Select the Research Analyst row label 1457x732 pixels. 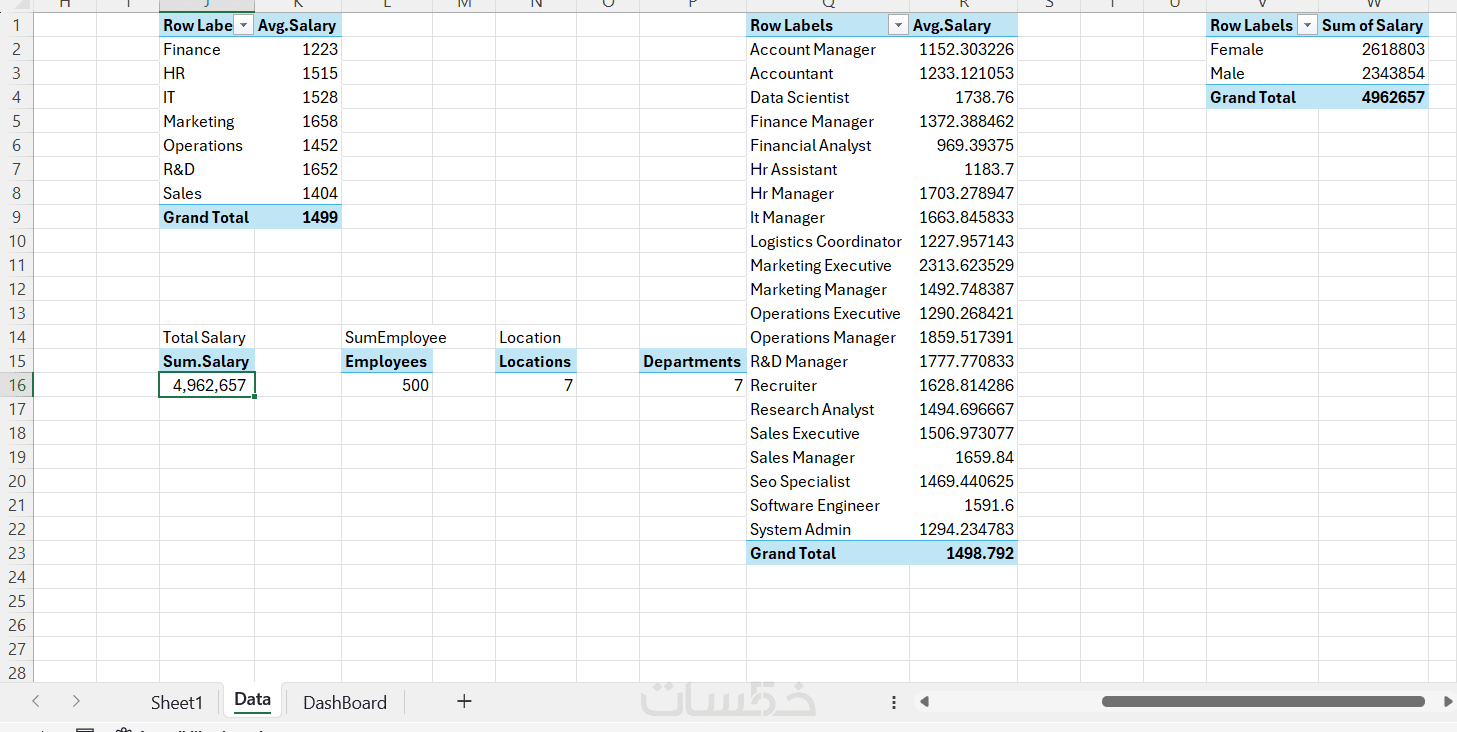[x=828, y=409]
